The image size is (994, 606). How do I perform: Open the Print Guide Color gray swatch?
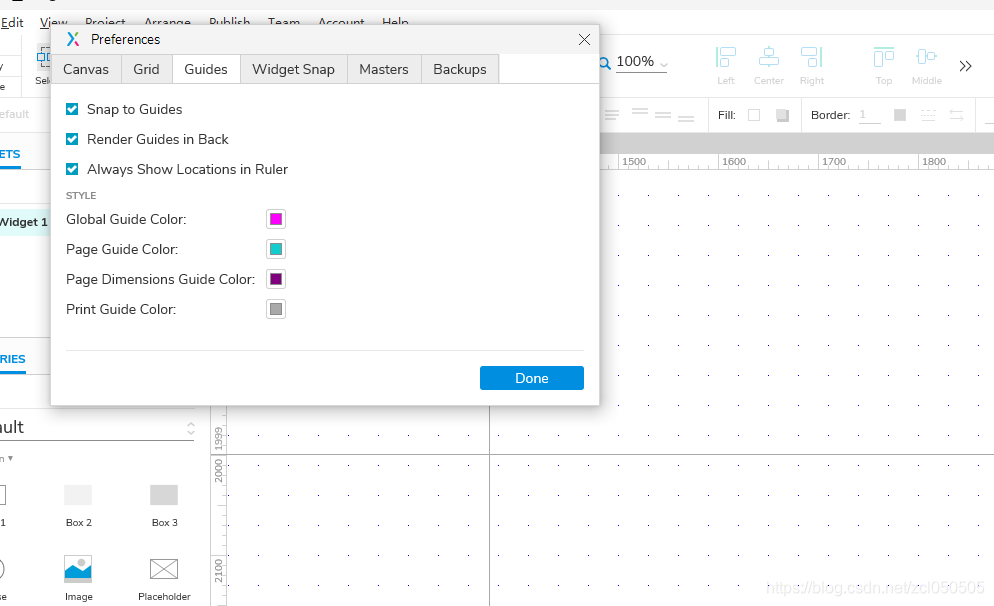(x=276, y=309)
